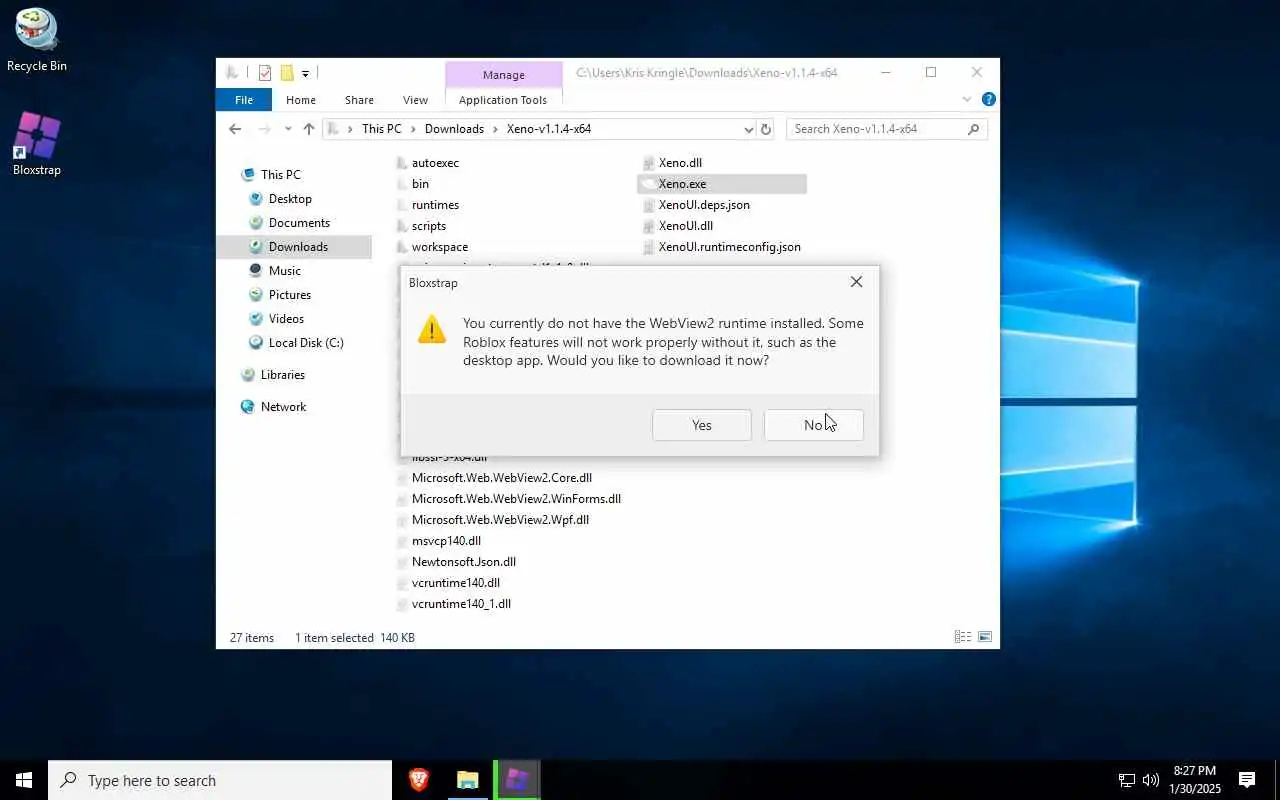Click the Properties quick access icon
This screenshot has width=1280, height=800.
(x=264, y=73)
